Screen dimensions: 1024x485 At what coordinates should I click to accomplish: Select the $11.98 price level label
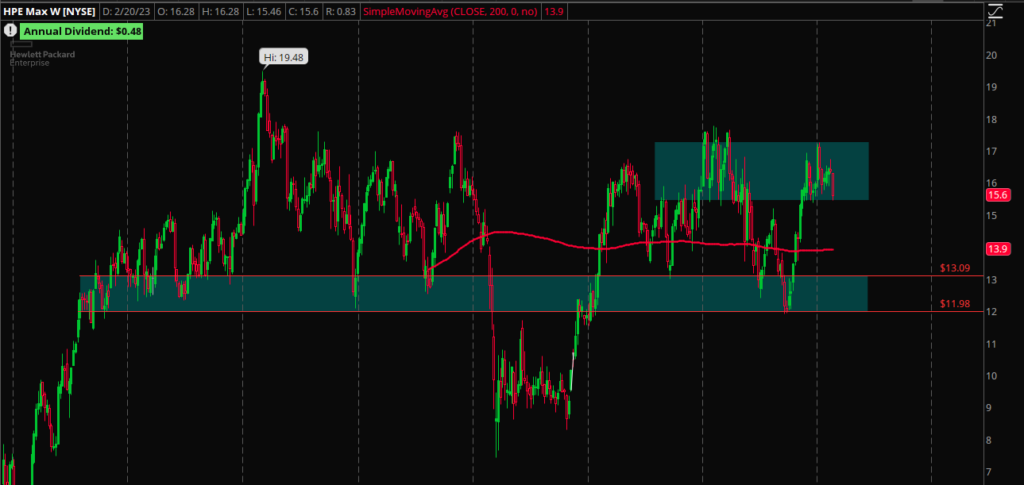click(955, 304)
